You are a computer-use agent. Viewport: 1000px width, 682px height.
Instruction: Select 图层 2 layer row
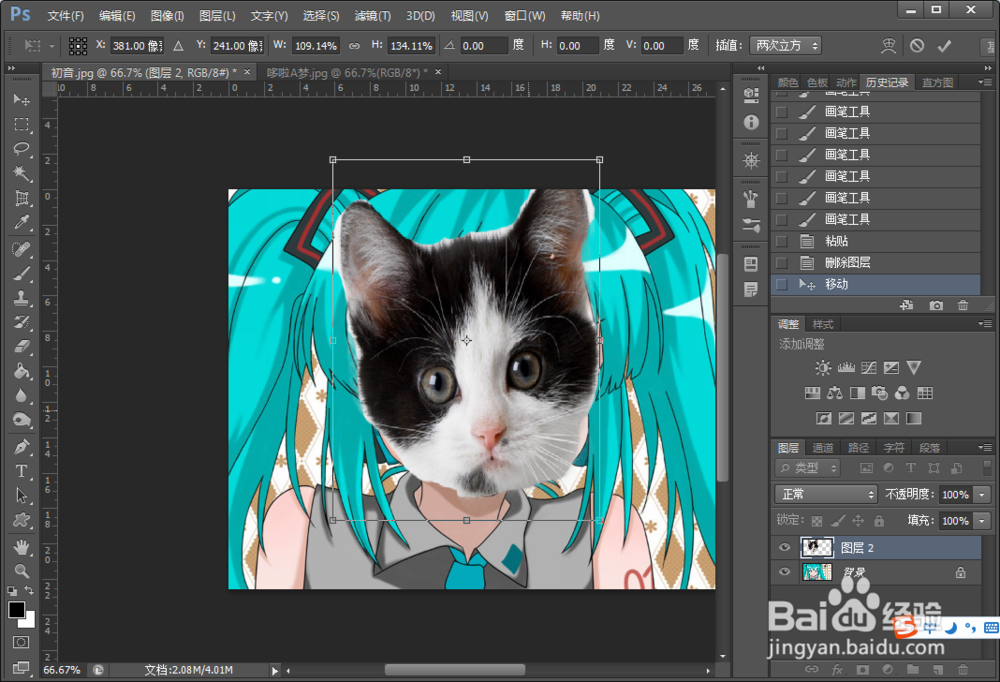[876, 547]
